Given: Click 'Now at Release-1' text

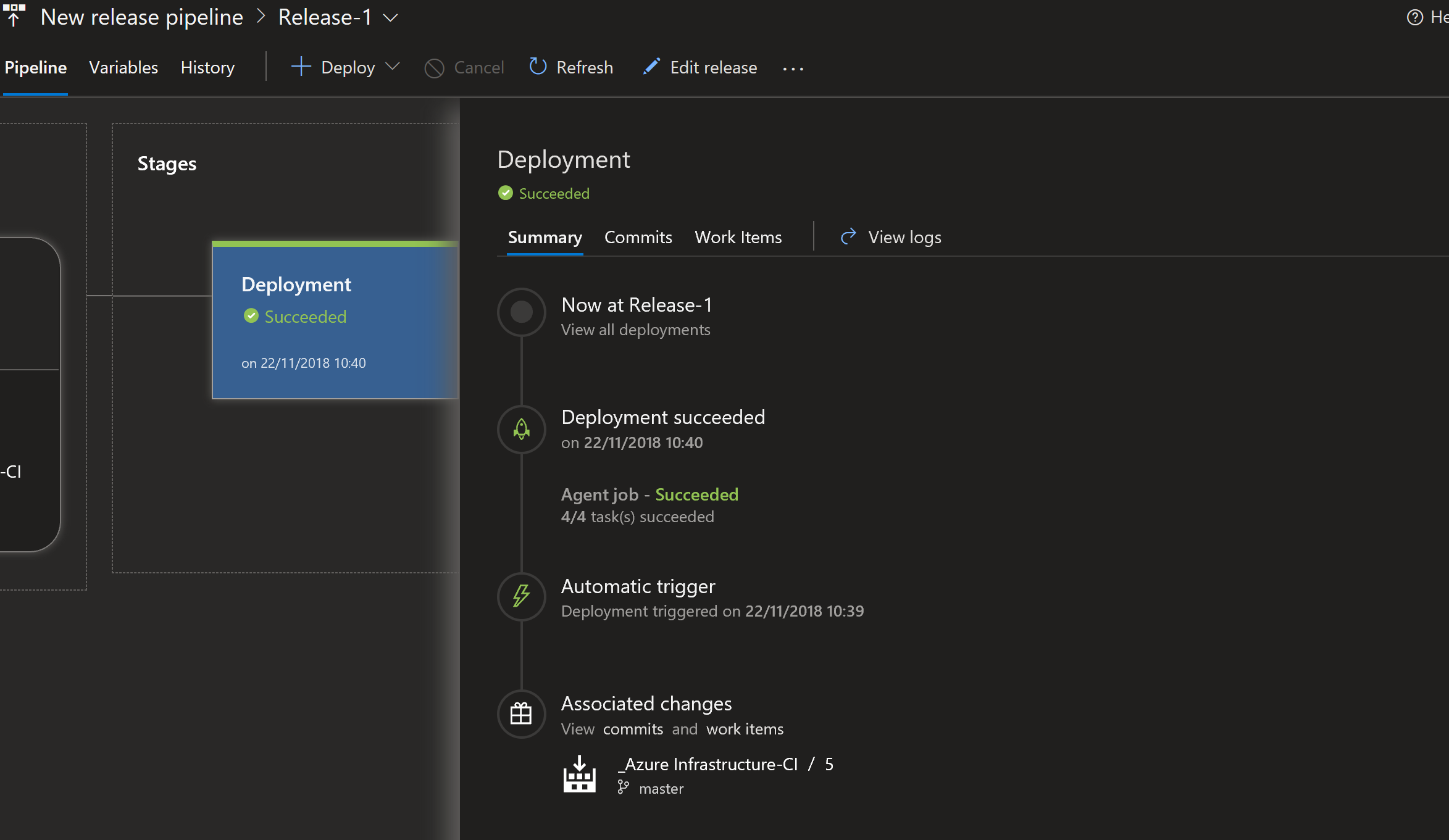Looking at the screenshot, I should pyautogui.click(x=637, y=305).
